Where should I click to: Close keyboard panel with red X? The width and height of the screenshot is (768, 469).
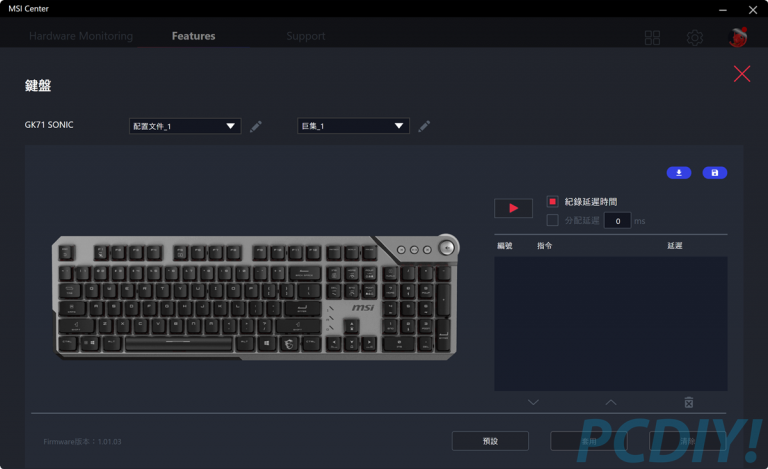742,74
